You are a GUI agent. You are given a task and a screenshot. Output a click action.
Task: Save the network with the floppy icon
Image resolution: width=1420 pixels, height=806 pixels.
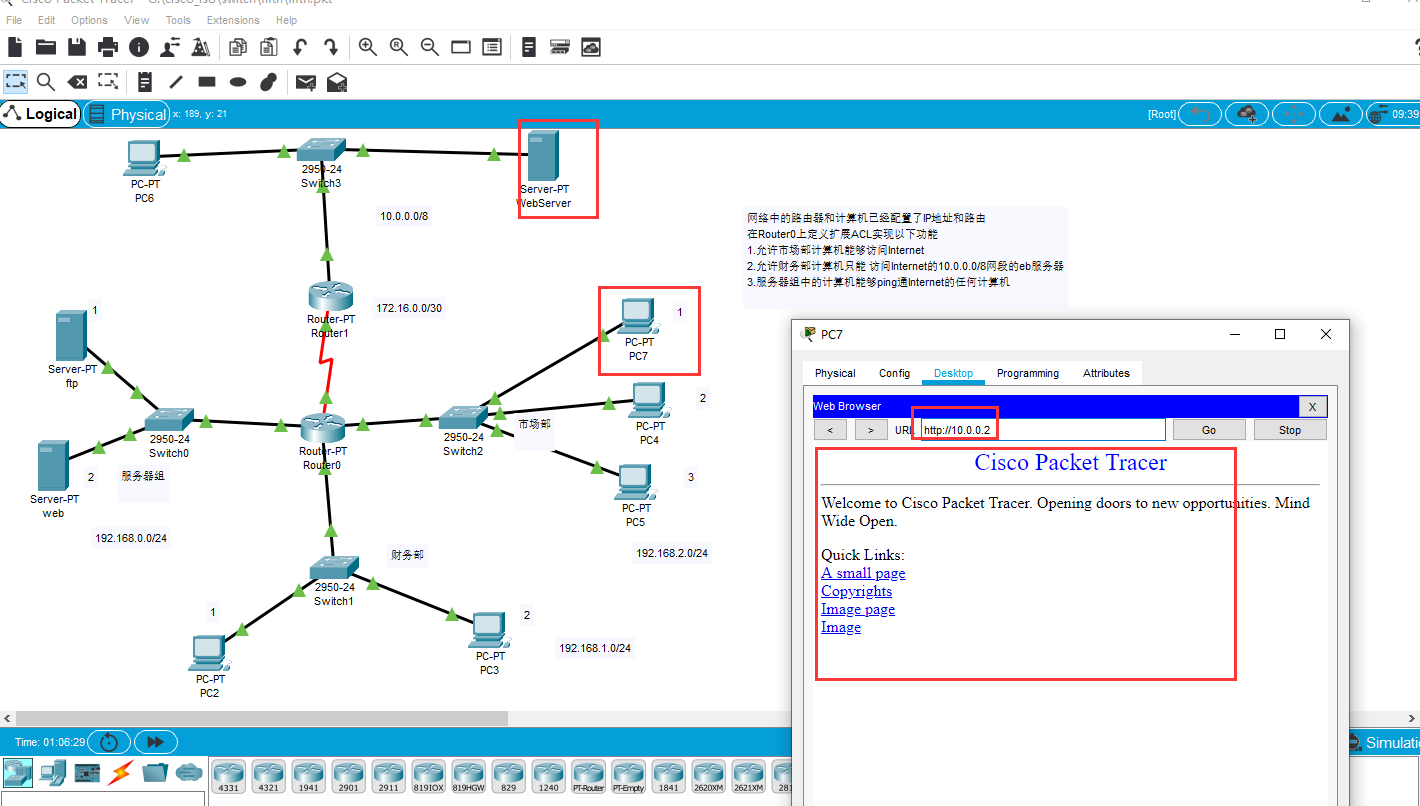click(77, 47)
